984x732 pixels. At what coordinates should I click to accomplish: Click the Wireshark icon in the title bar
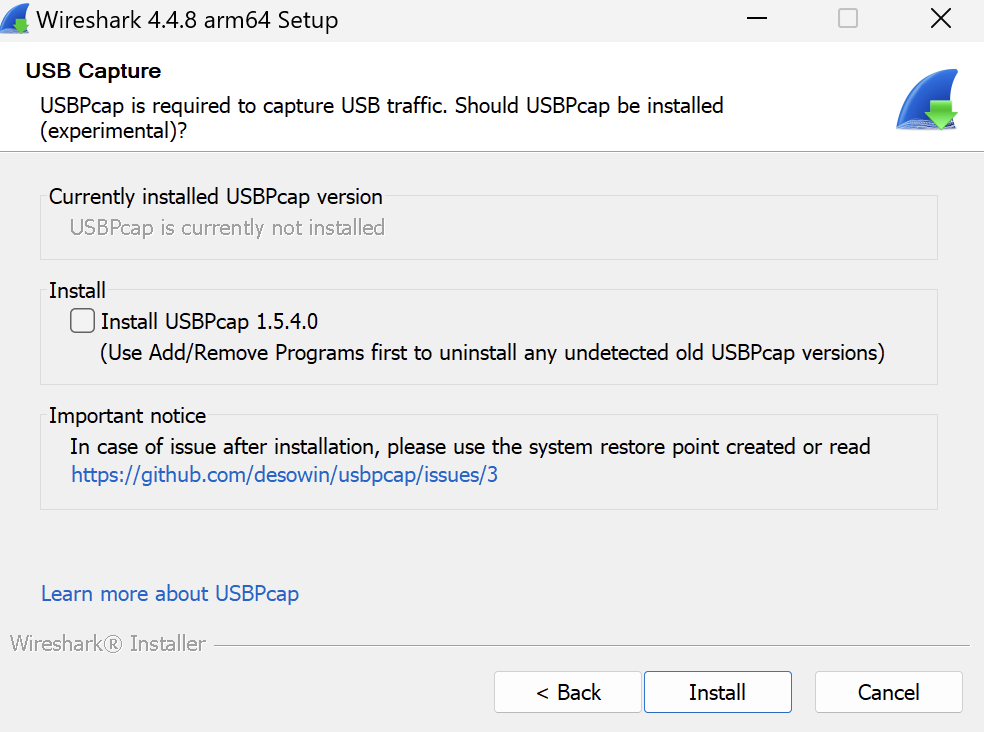pyautogui.click(x=15, y=19)
